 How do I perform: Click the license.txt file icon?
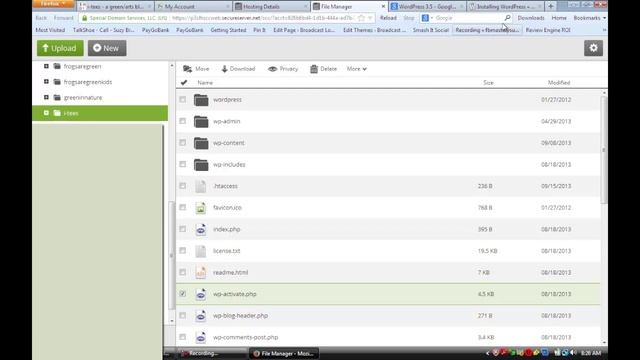click(x=200, y=251)
